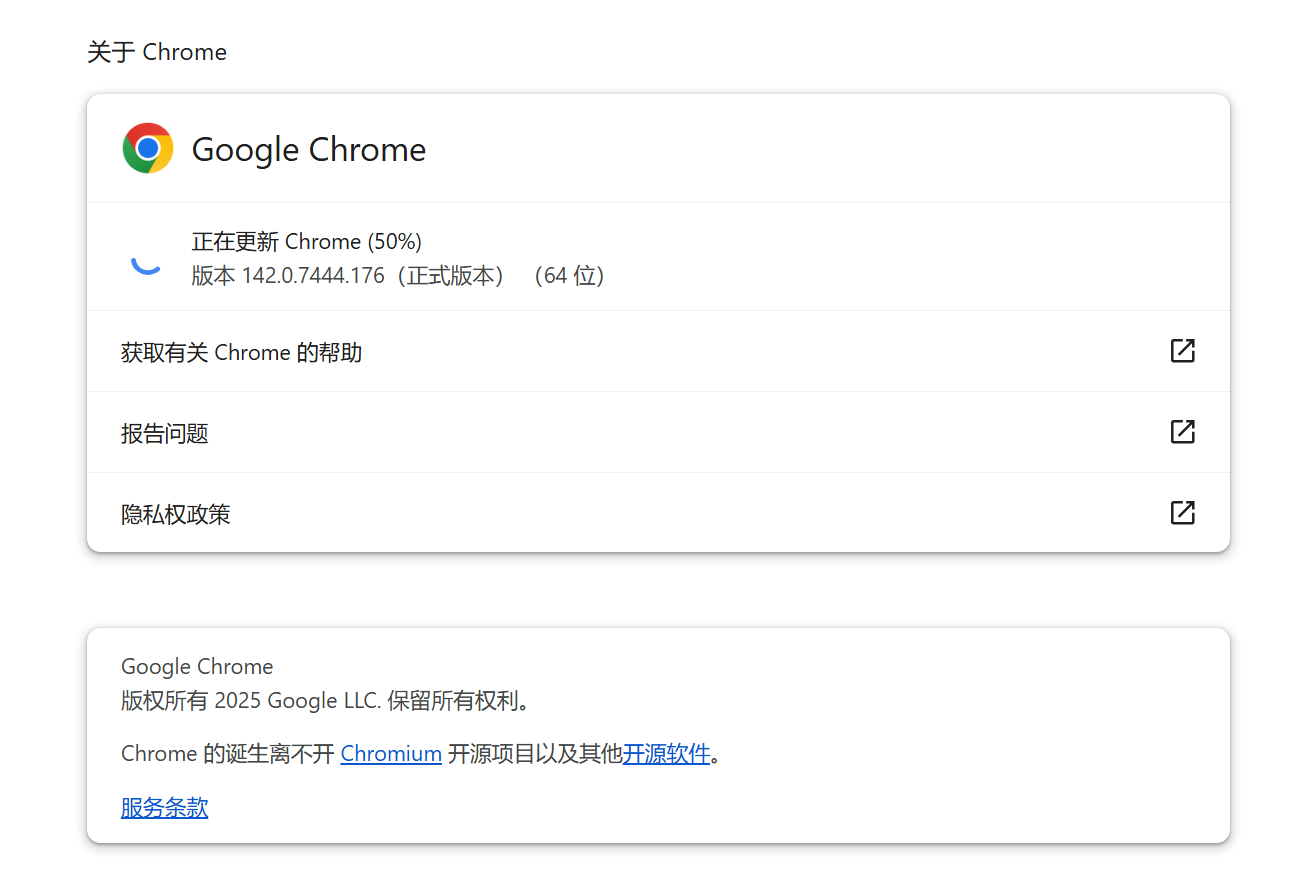The image size is (1308, 888).
Task: Click the （64 位） label
Action: (x=571, y=275)
